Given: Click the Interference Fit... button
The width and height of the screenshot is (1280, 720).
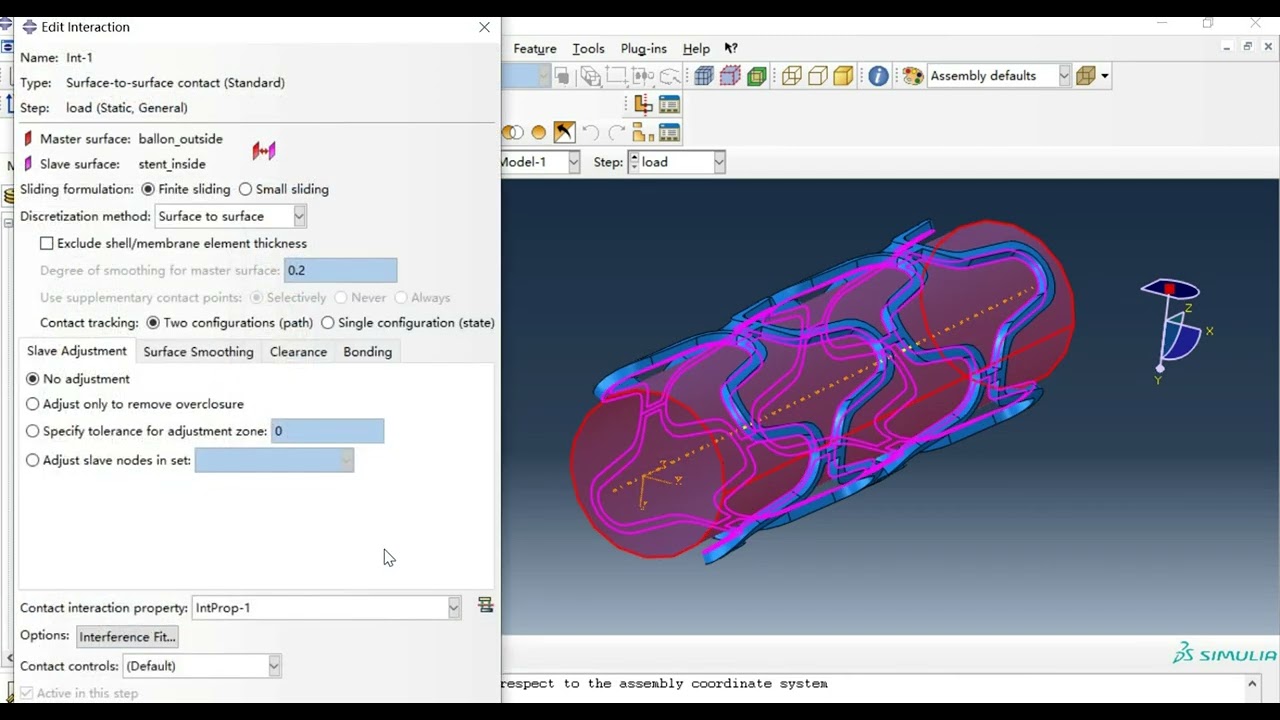Looking at the screenshot, I should point(127,637).
